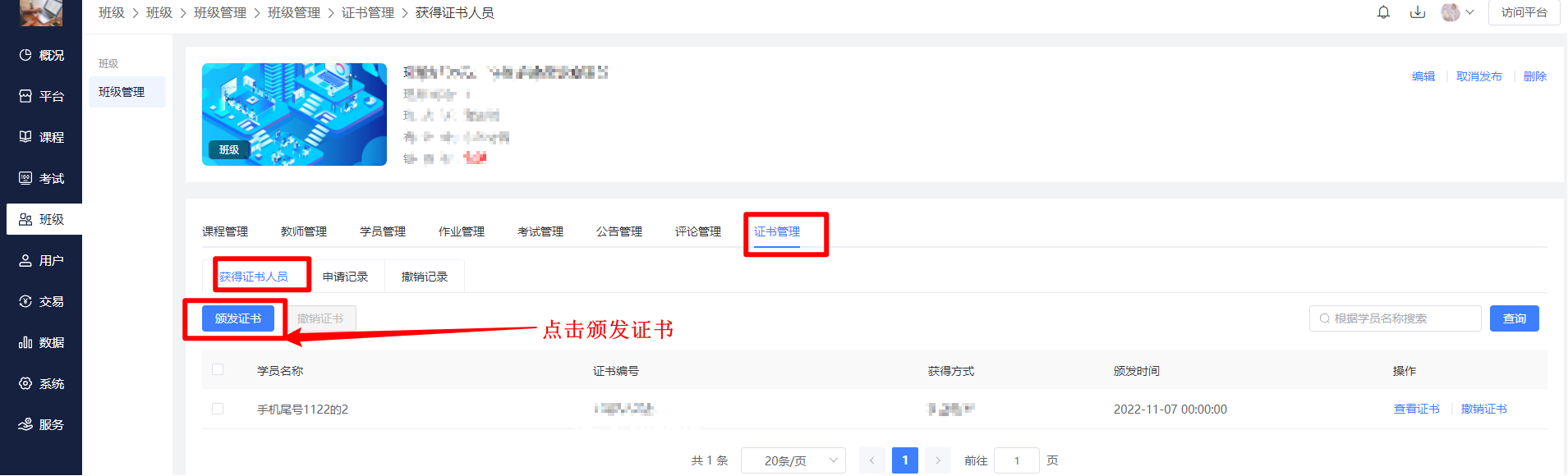Expand the avatar dropdown arrow

[1470, 12]
